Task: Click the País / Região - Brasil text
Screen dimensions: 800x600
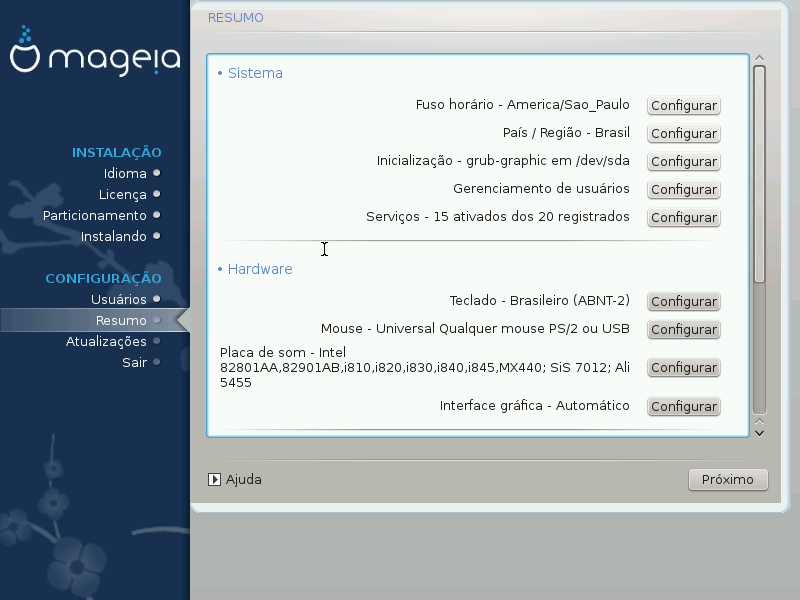Action: coord(566,133)
